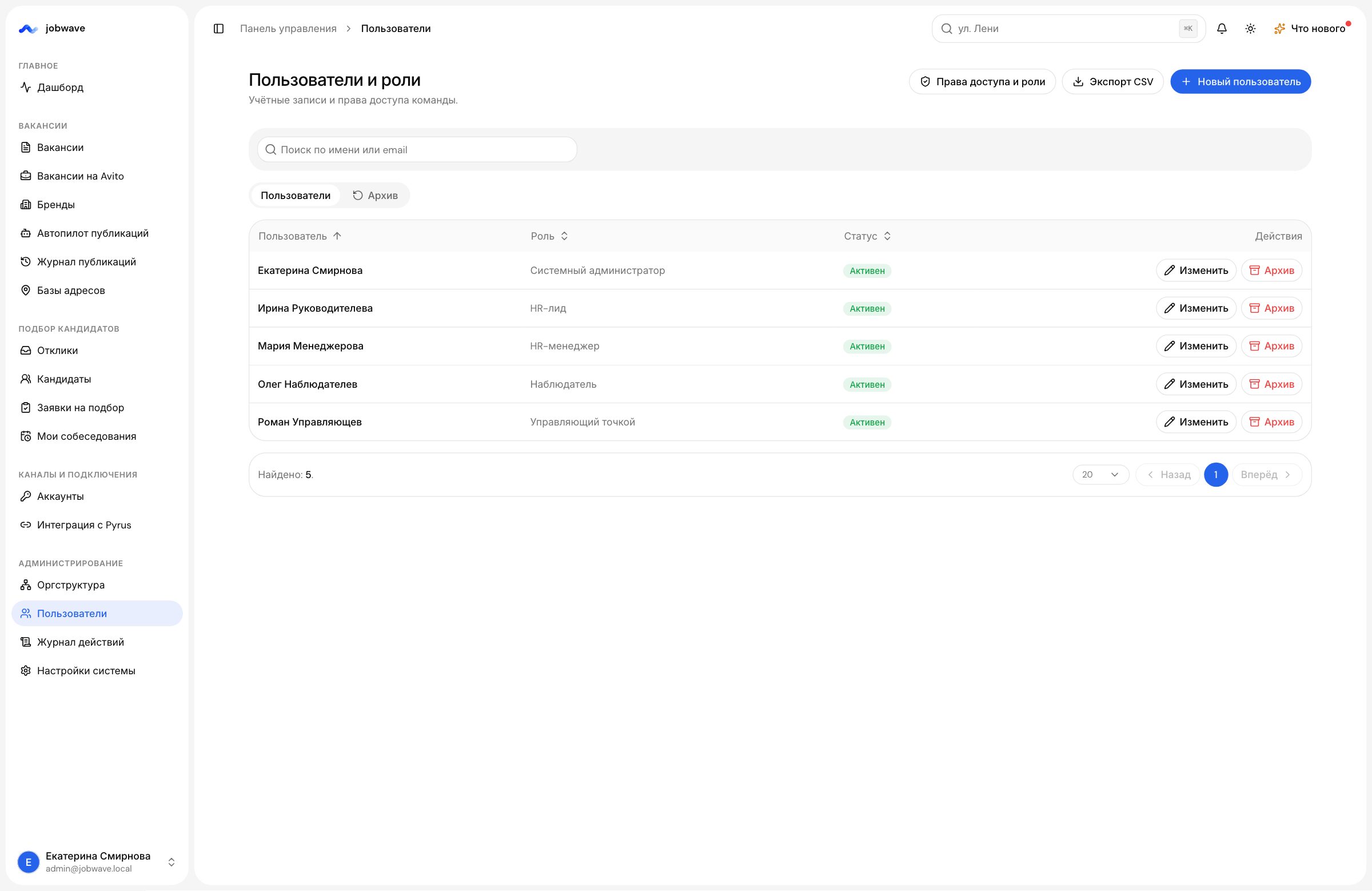The width and height of the screenshot is (1372, 891).
Task: Open Базы адресов
Action: coord(97,290)
